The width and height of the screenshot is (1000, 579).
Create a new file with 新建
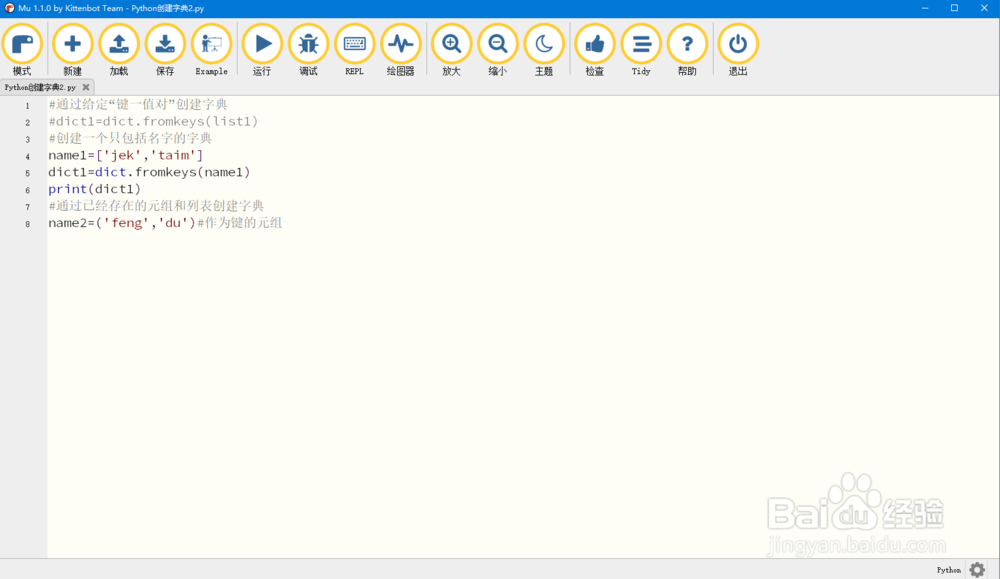click(71, 44)
